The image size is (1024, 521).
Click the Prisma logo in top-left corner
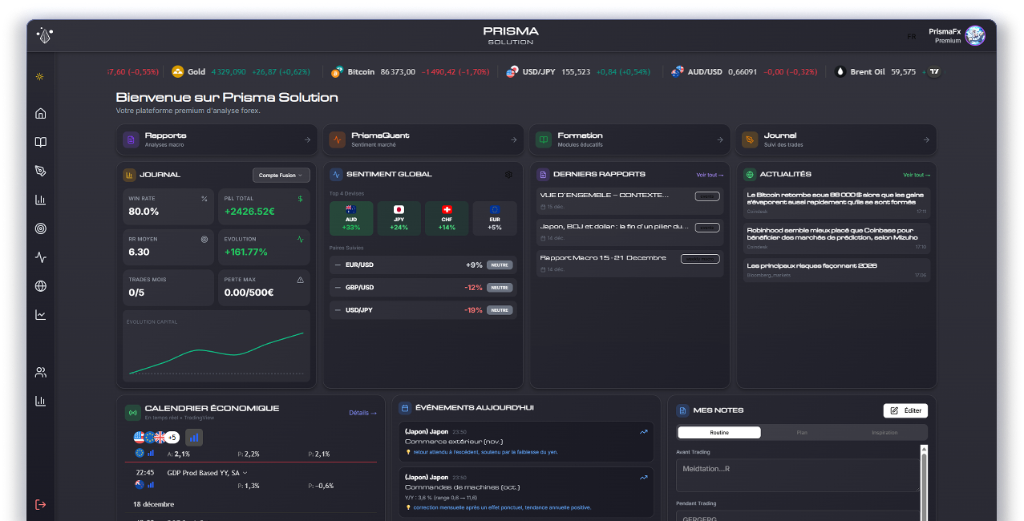pyautogui.click(x=44, y=35)
